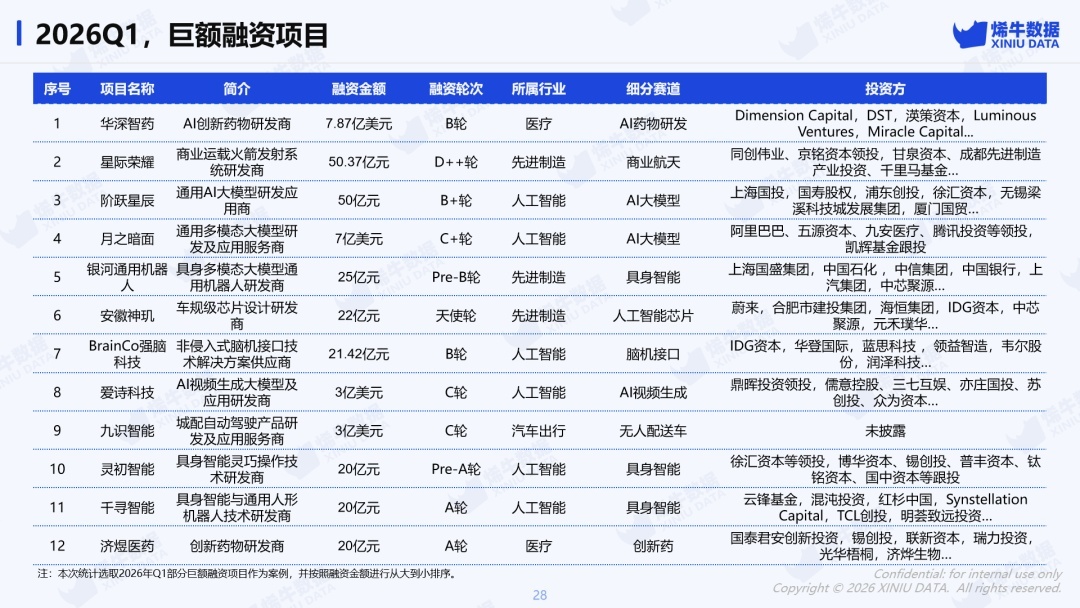The image size is (1080, 608).
Task: Click the 未披露 investor cell
Action: point(885,431)
